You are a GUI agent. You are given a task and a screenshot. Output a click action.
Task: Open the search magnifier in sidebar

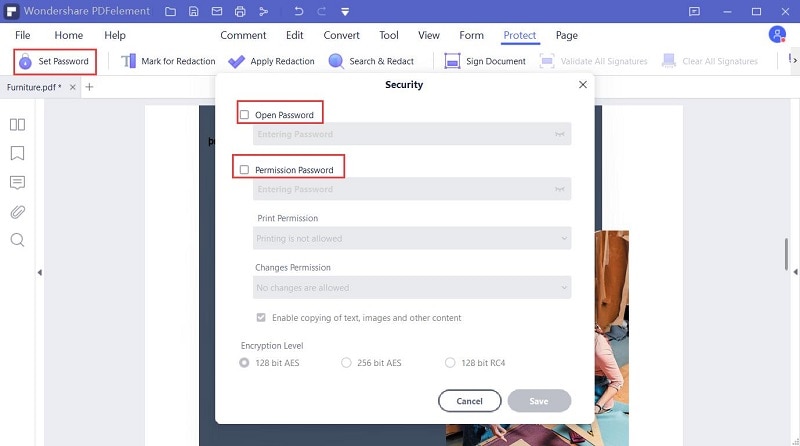point(17,241)
